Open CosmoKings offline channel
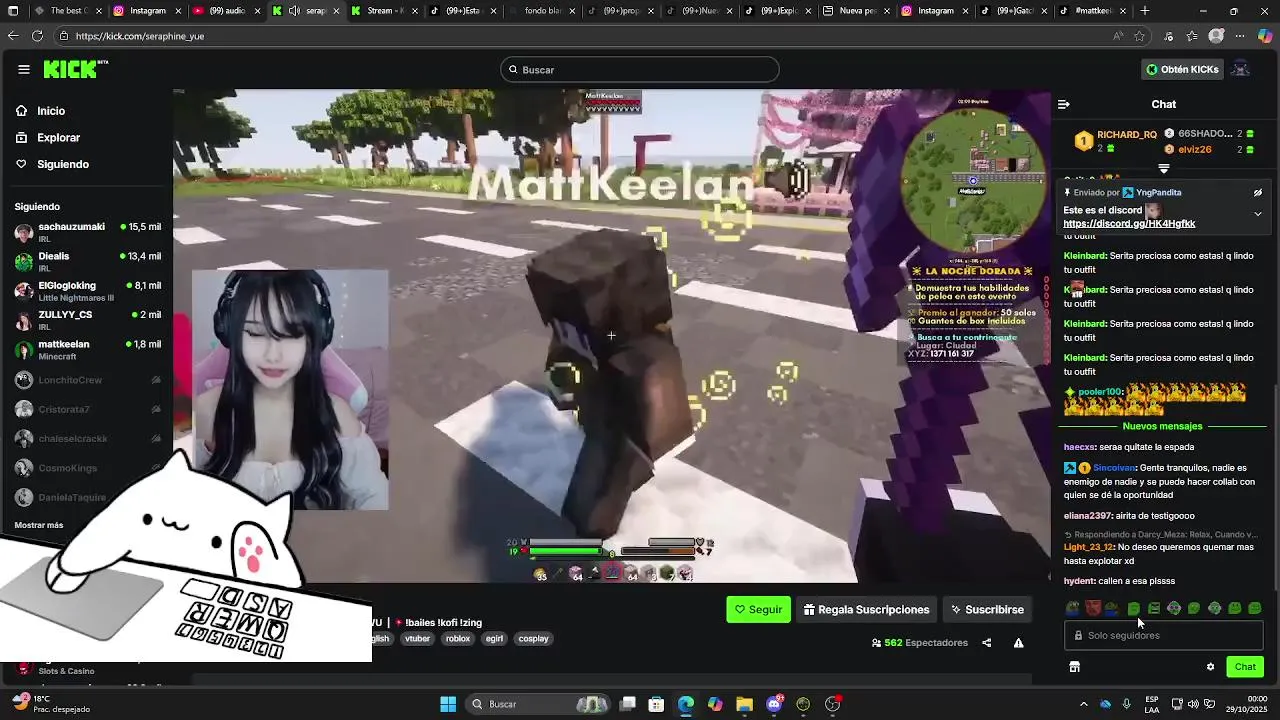The image size is (1280, 720). tap(88, 468)
